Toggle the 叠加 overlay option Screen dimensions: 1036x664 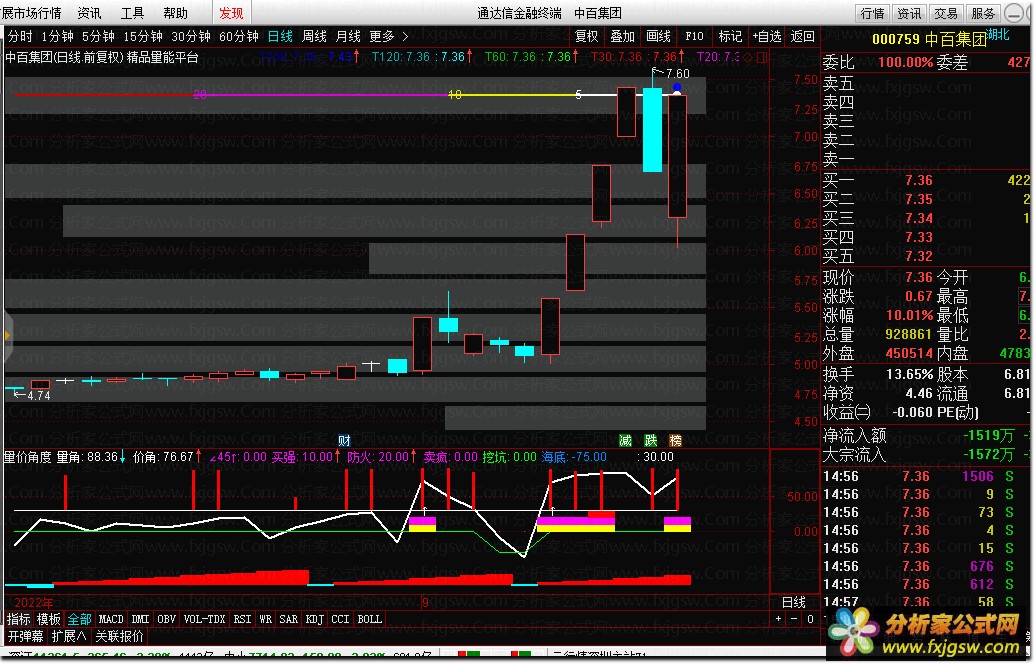[x=622, y=36]
